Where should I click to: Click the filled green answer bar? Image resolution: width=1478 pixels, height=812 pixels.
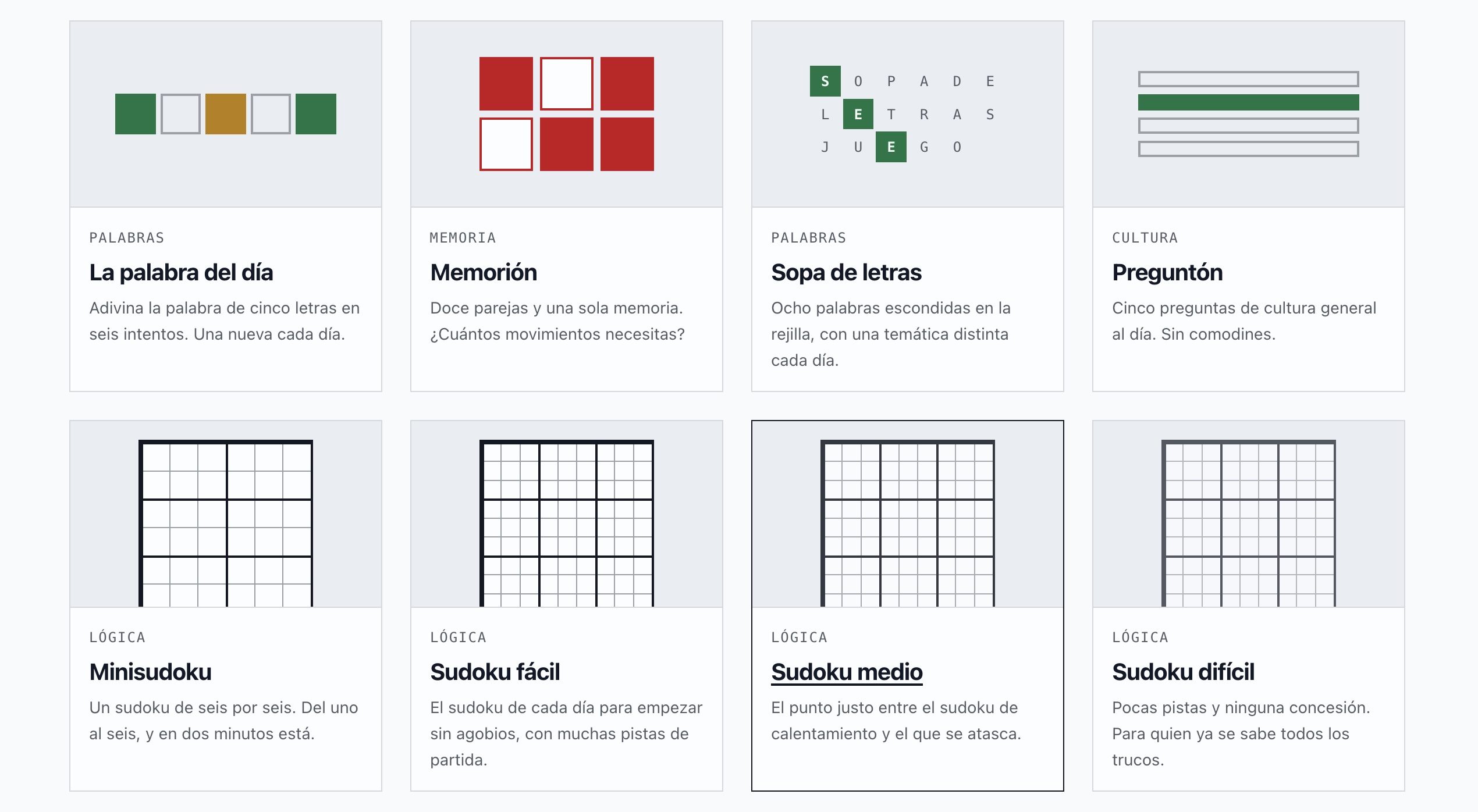(x=1249, y=102)
